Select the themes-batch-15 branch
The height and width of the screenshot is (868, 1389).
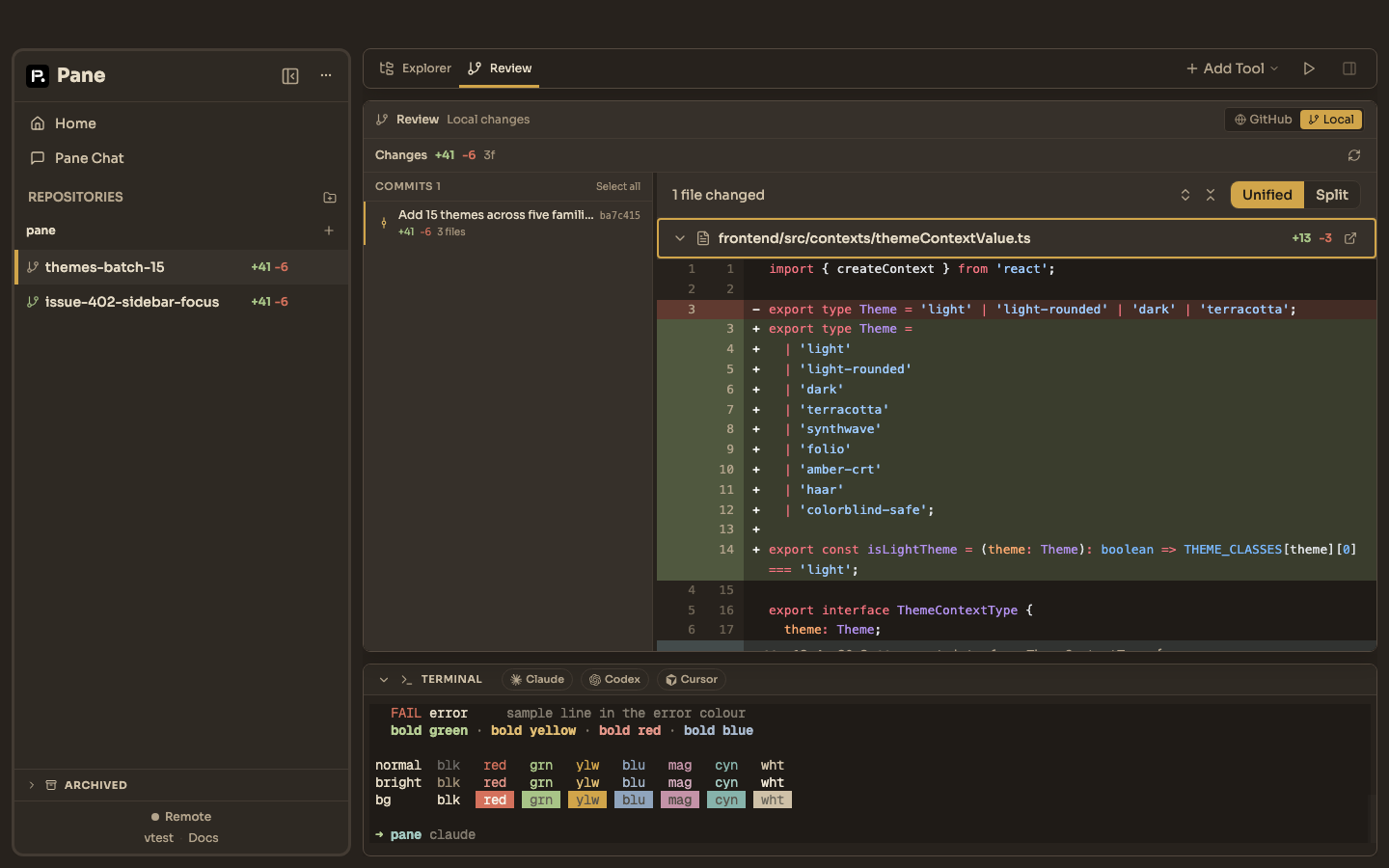point(181,267)
